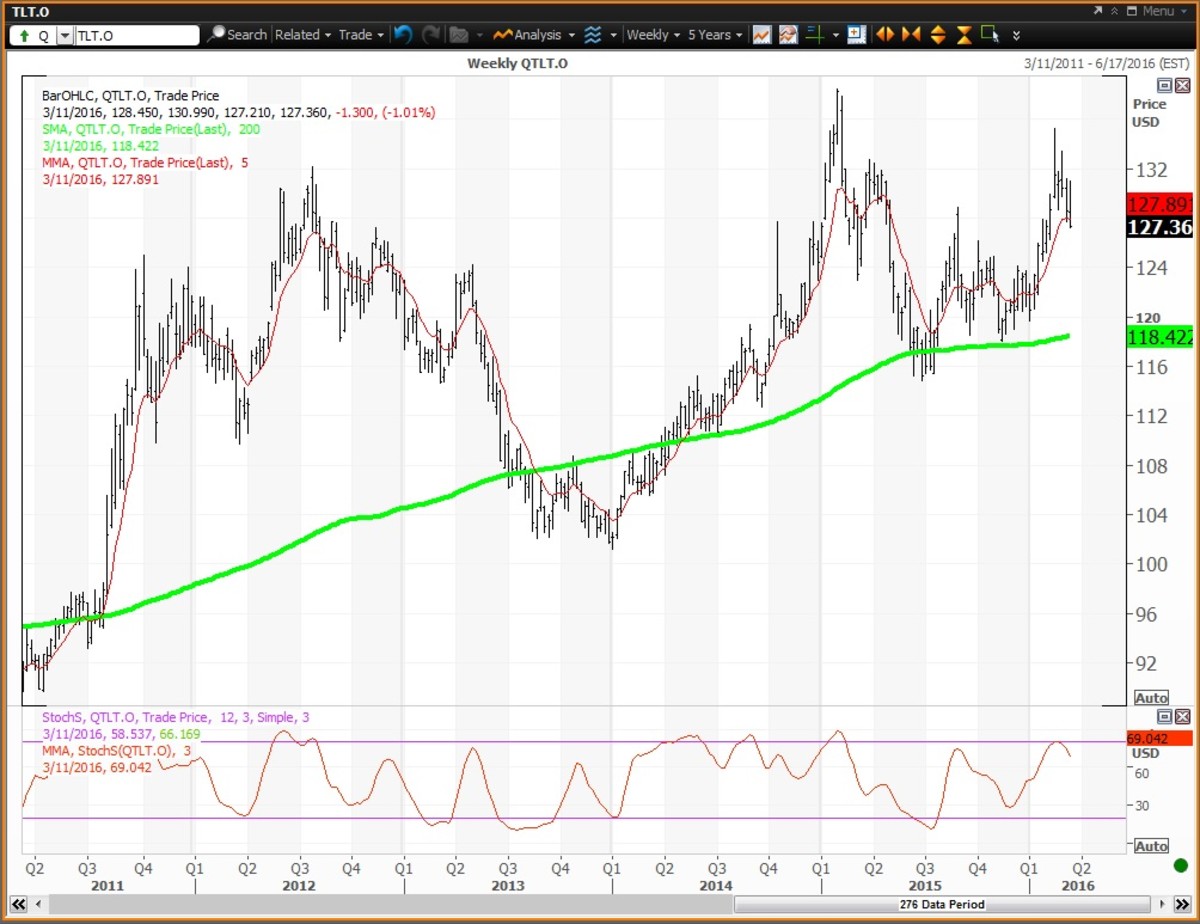Minimize the stochastic indicator panel
Screen dimensions: 1200x924
(x=1165, y=717)
